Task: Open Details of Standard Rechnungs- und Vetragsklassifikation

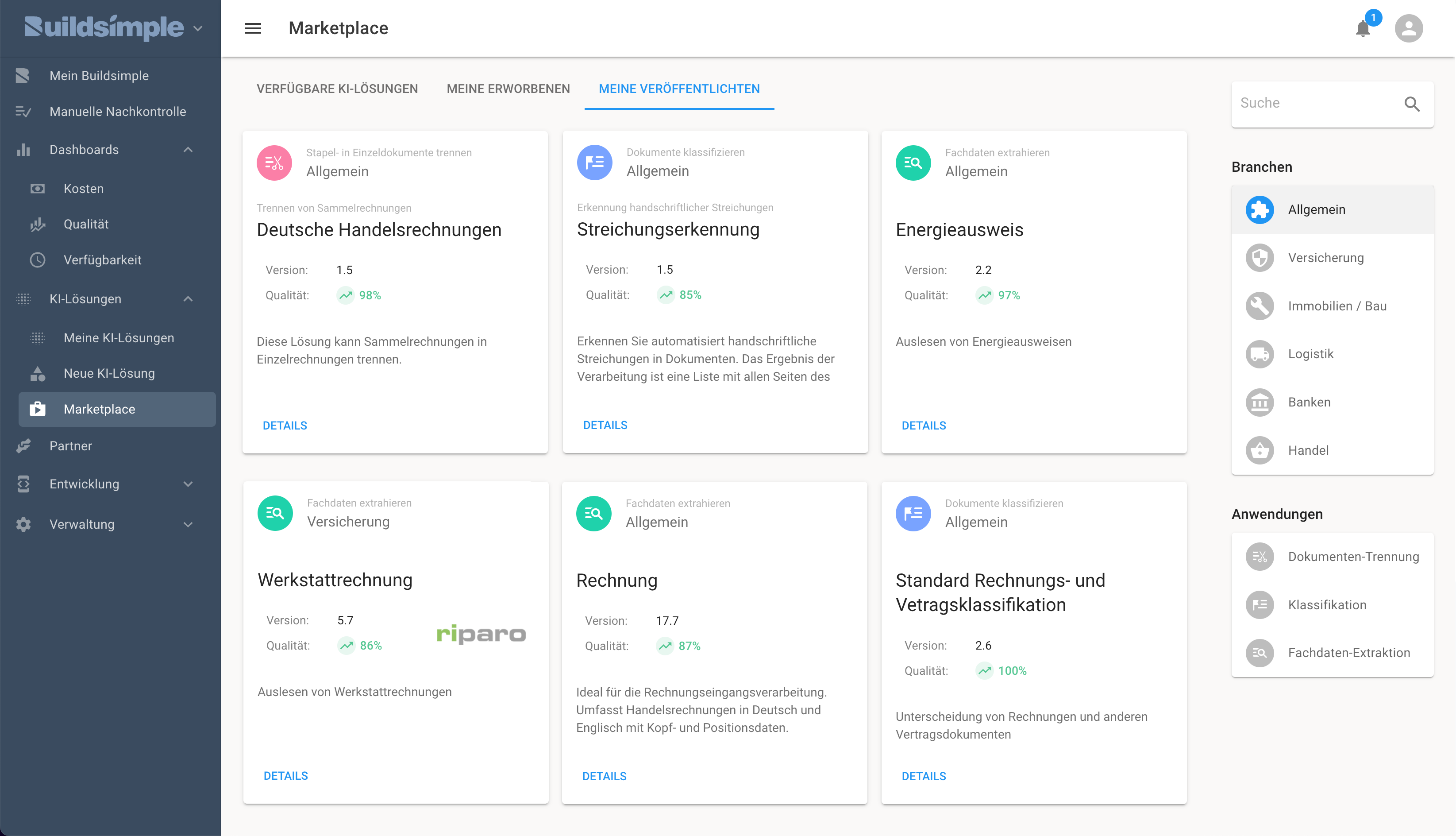Action: click(x=924, y=776)
